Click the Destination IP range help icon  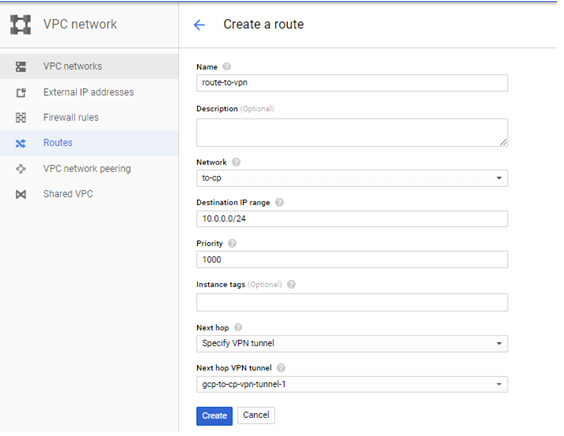point(279,203)
